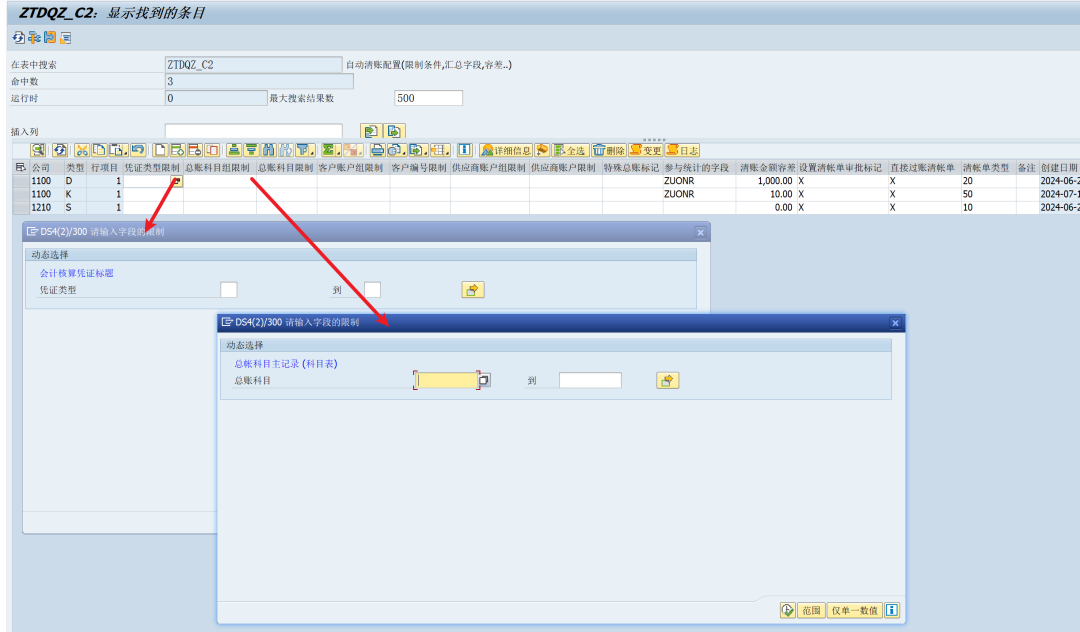Image resolution: width=1080 pixels, height=632 pixels.
Task: Select the row with company 1100 type D
Action: point(21,181)
